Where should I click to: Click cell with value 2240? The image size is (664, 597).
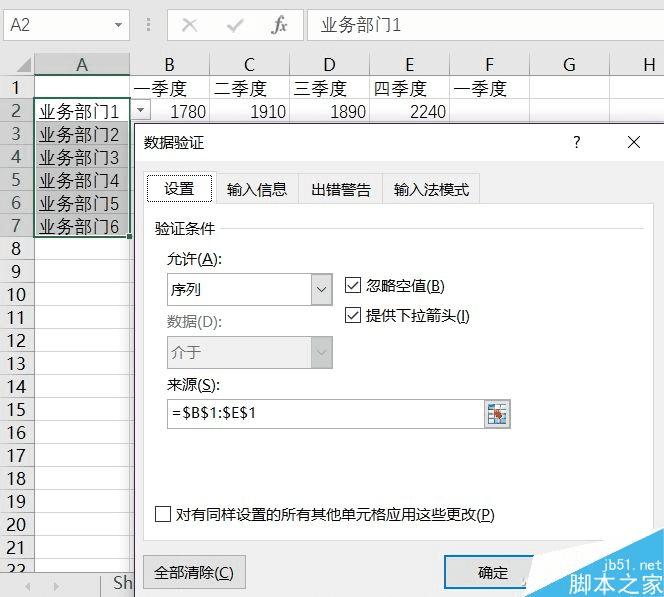point(409,111)
